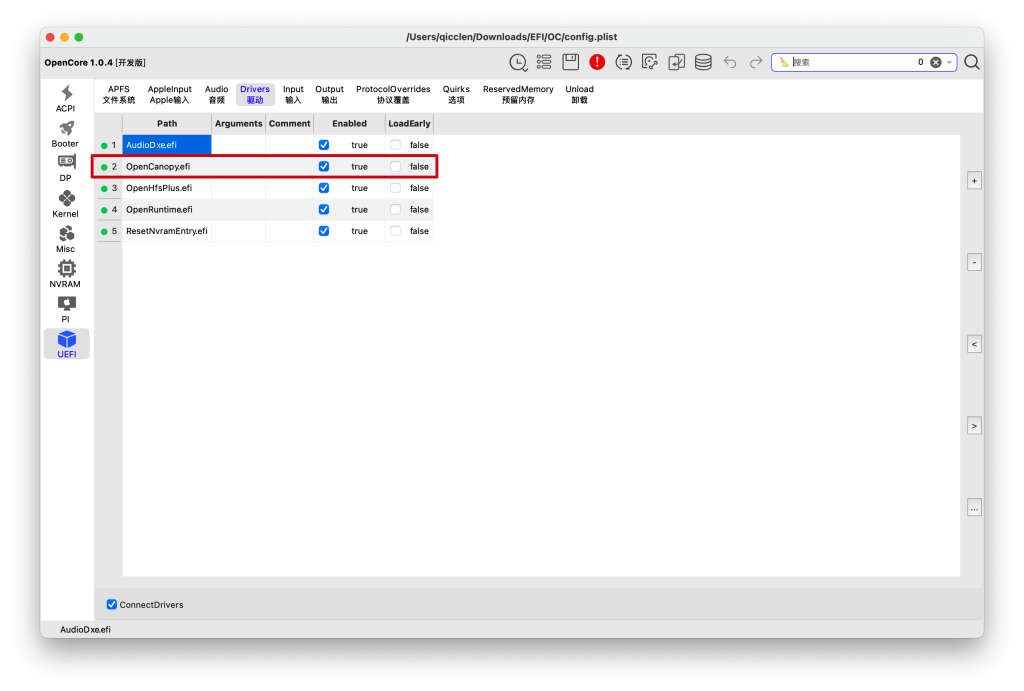The width and height of the screenshot is (1024, 691).
Task: Click the red exclamation validation icon
Action: coord(597,62)
